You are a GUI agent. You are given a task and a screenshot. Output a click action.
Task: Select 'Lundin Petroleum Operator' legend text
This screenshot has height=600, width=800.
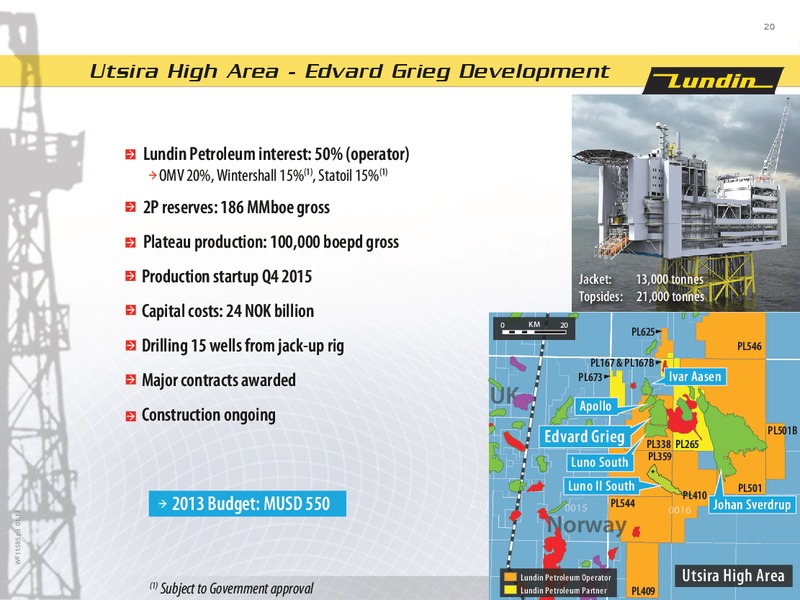[565, 578]
